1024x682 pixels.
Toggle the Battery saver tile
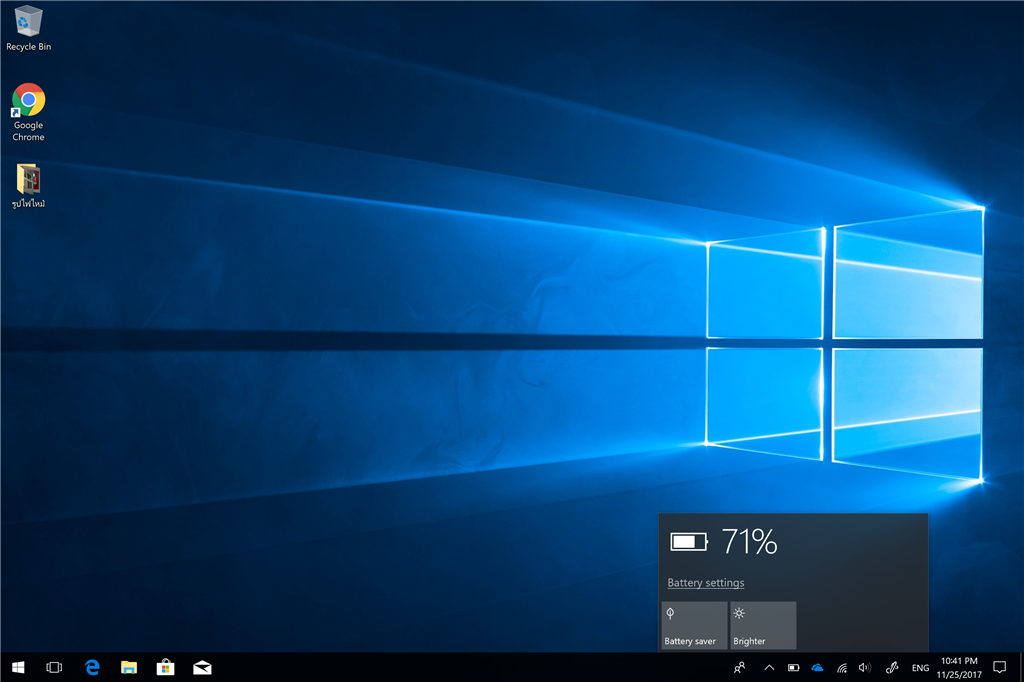tap(694, 625)
